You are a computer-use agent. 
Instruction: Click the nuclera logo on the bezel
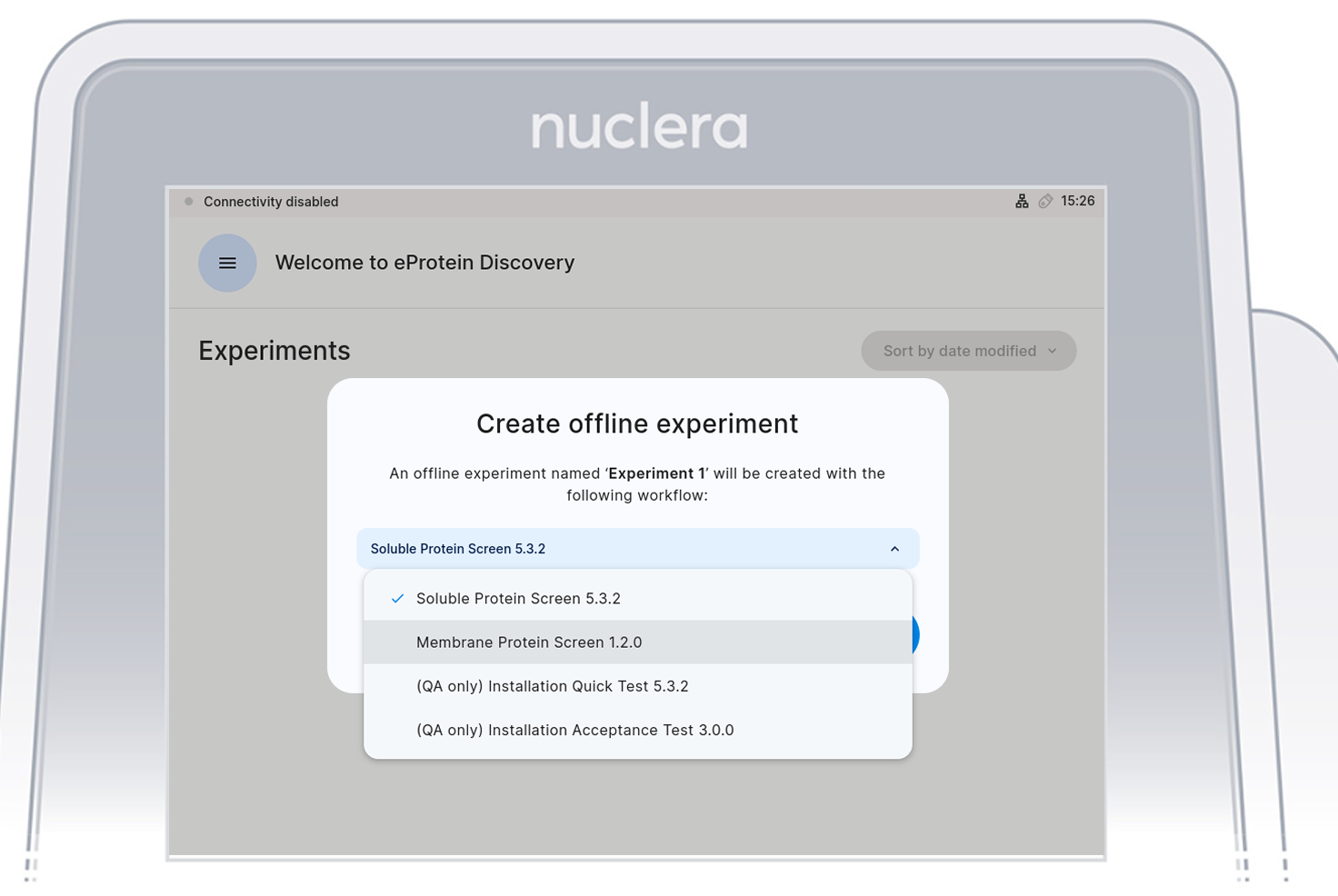(x=639, y=128)
